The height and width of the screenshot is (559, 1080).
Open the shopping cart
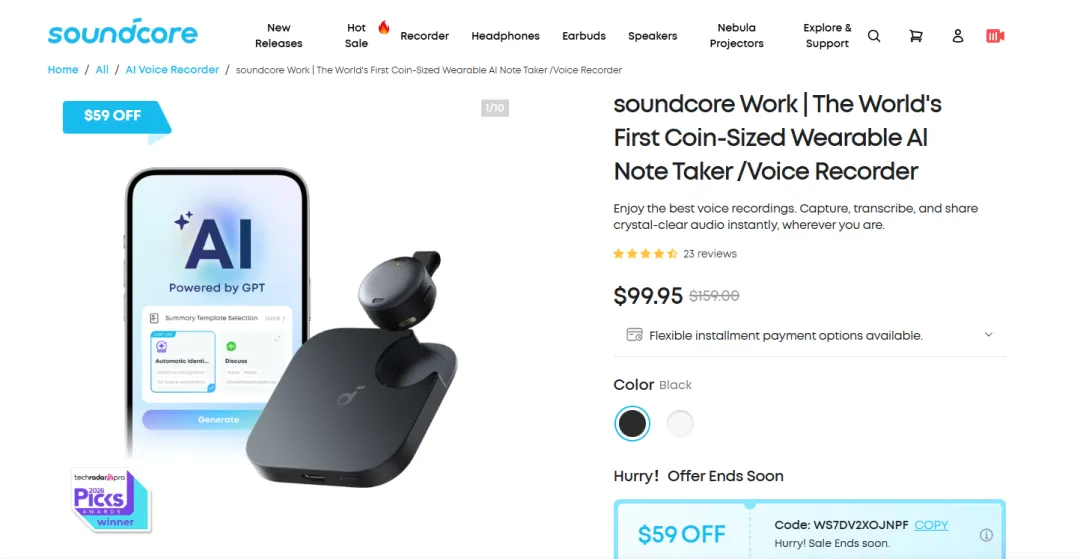click(915, 36)
